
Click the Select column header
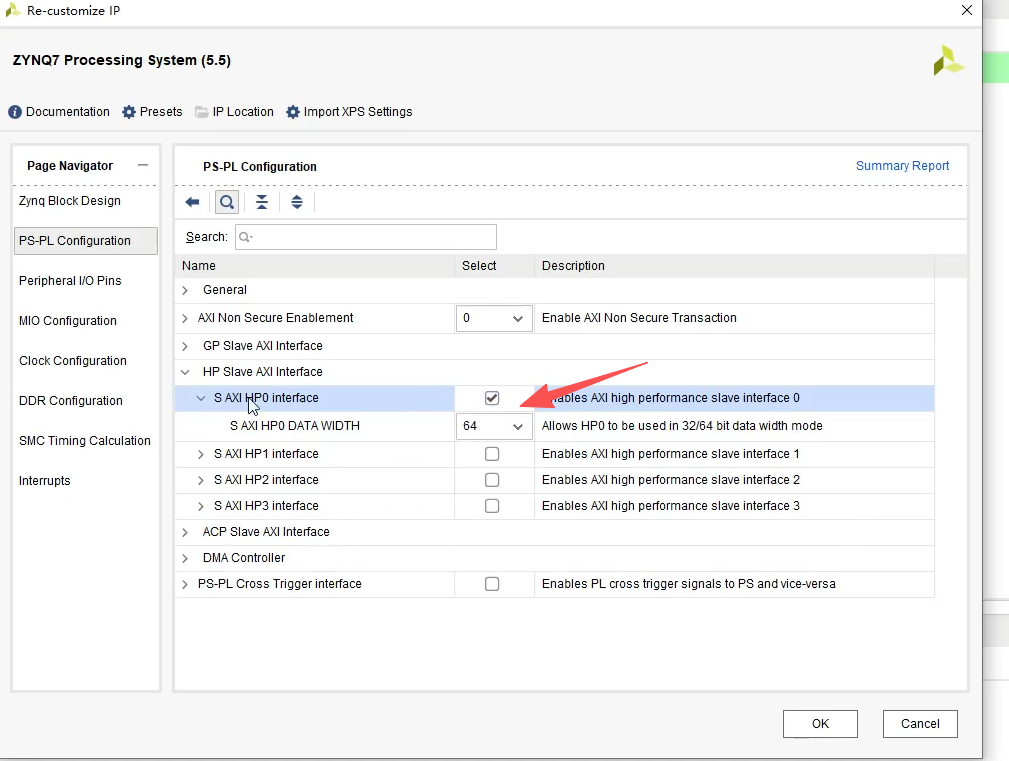[494, 266]
